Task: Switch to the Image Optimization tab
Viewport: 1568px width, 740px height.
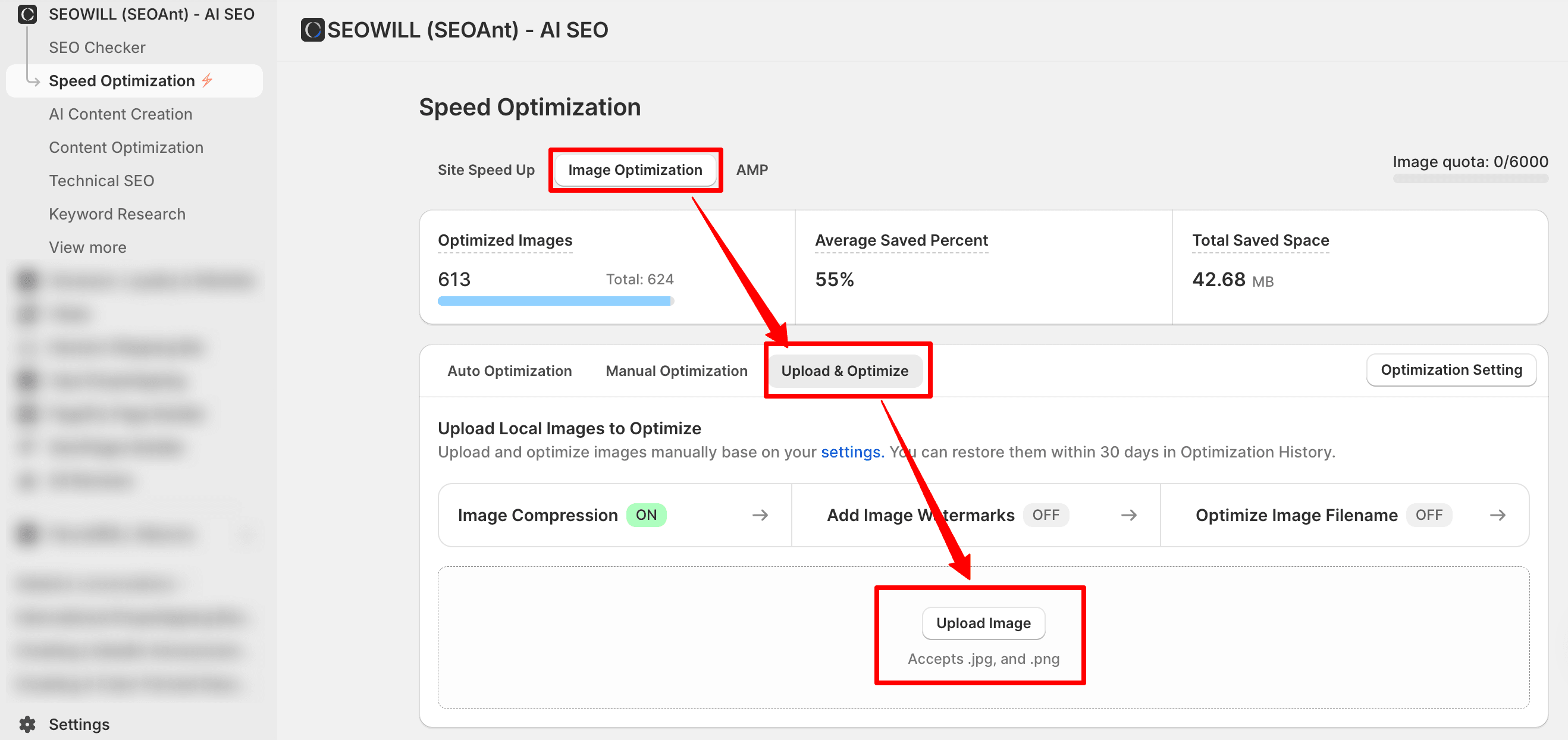Action: point(635,170)
